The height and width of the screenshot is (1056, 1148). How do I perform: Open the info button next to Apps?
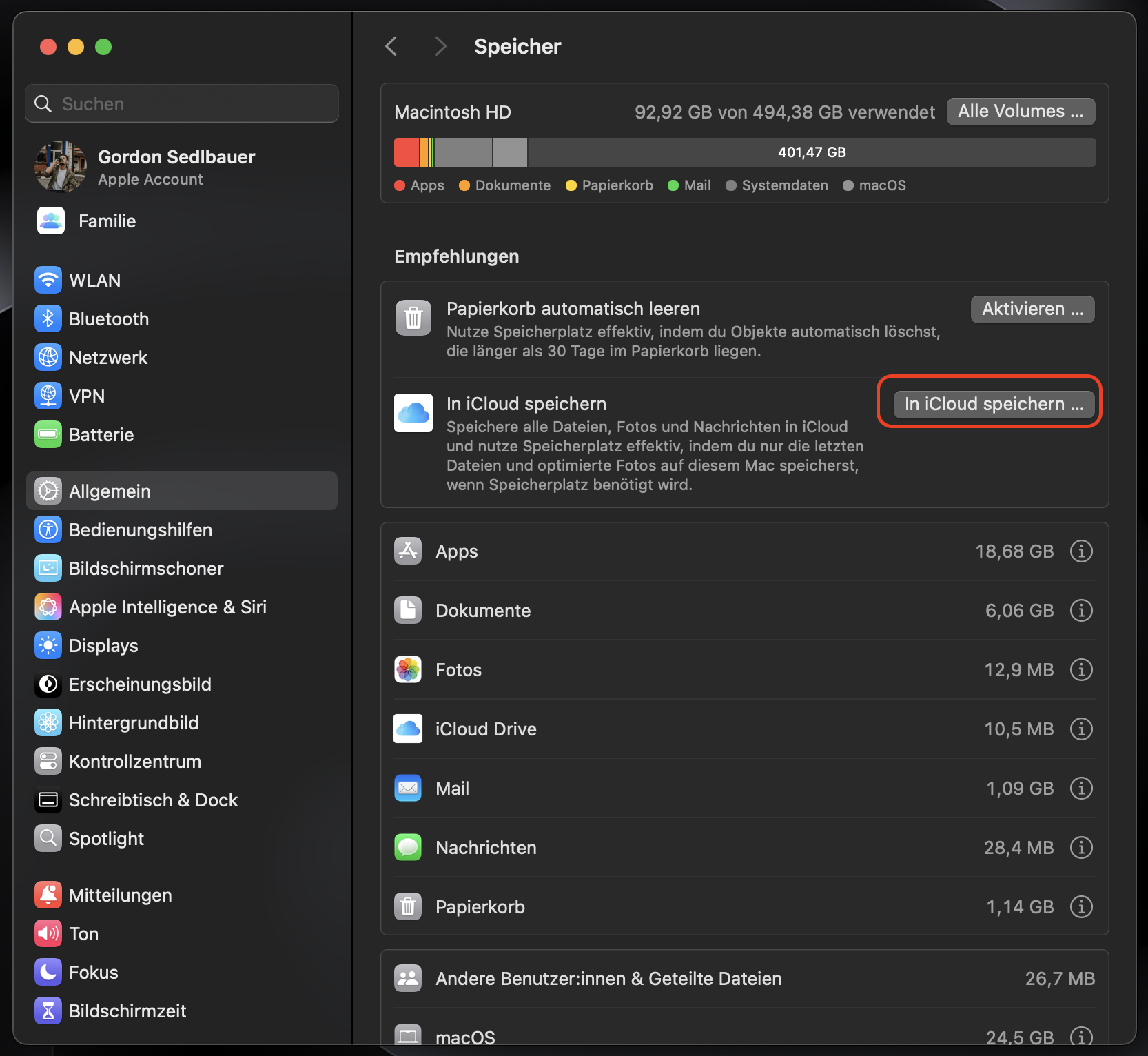(x=1081, y=551)
